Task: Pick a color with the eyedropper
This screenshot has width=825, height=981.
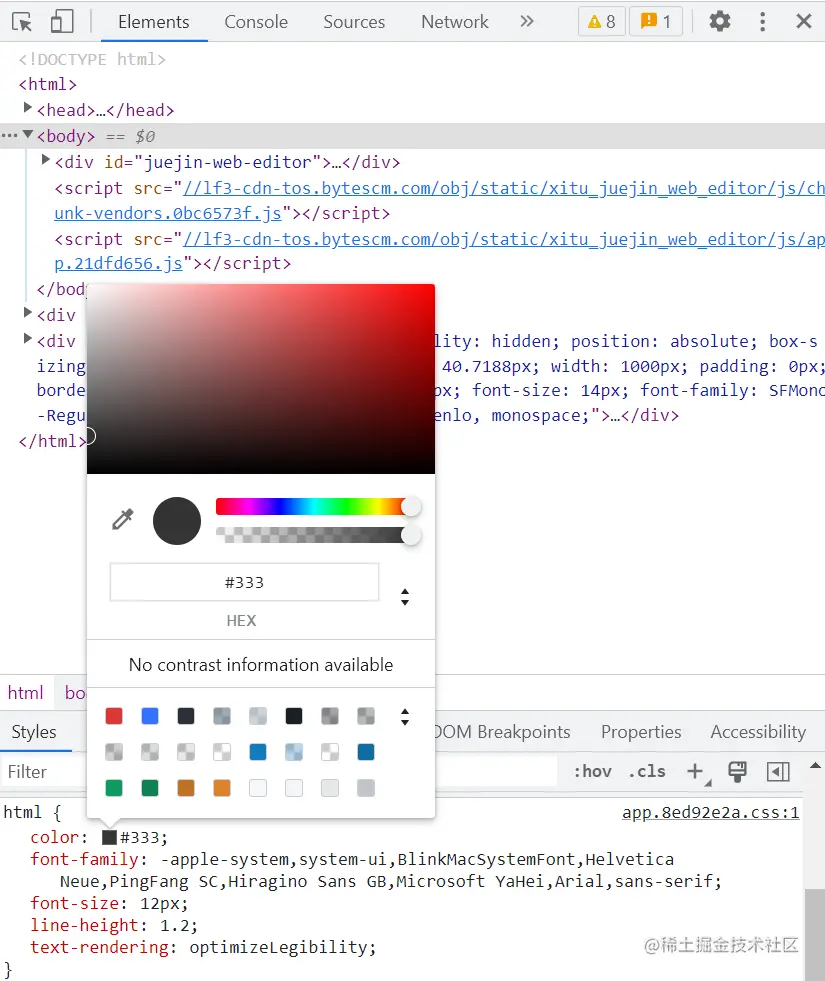Action: (x=123, y=519)
